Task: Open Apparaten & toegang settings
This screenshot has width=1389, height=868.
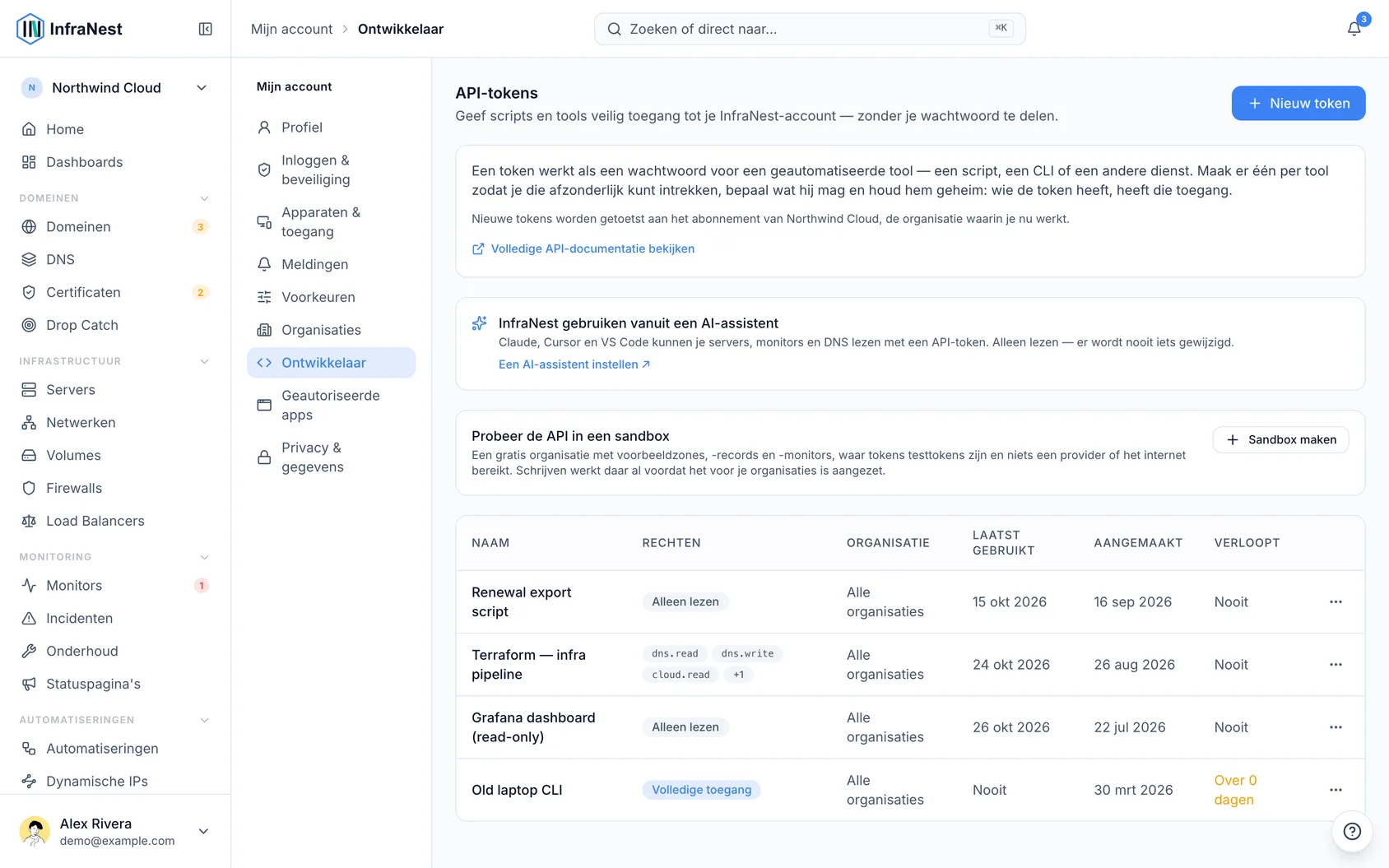Action: coord(331,222)
